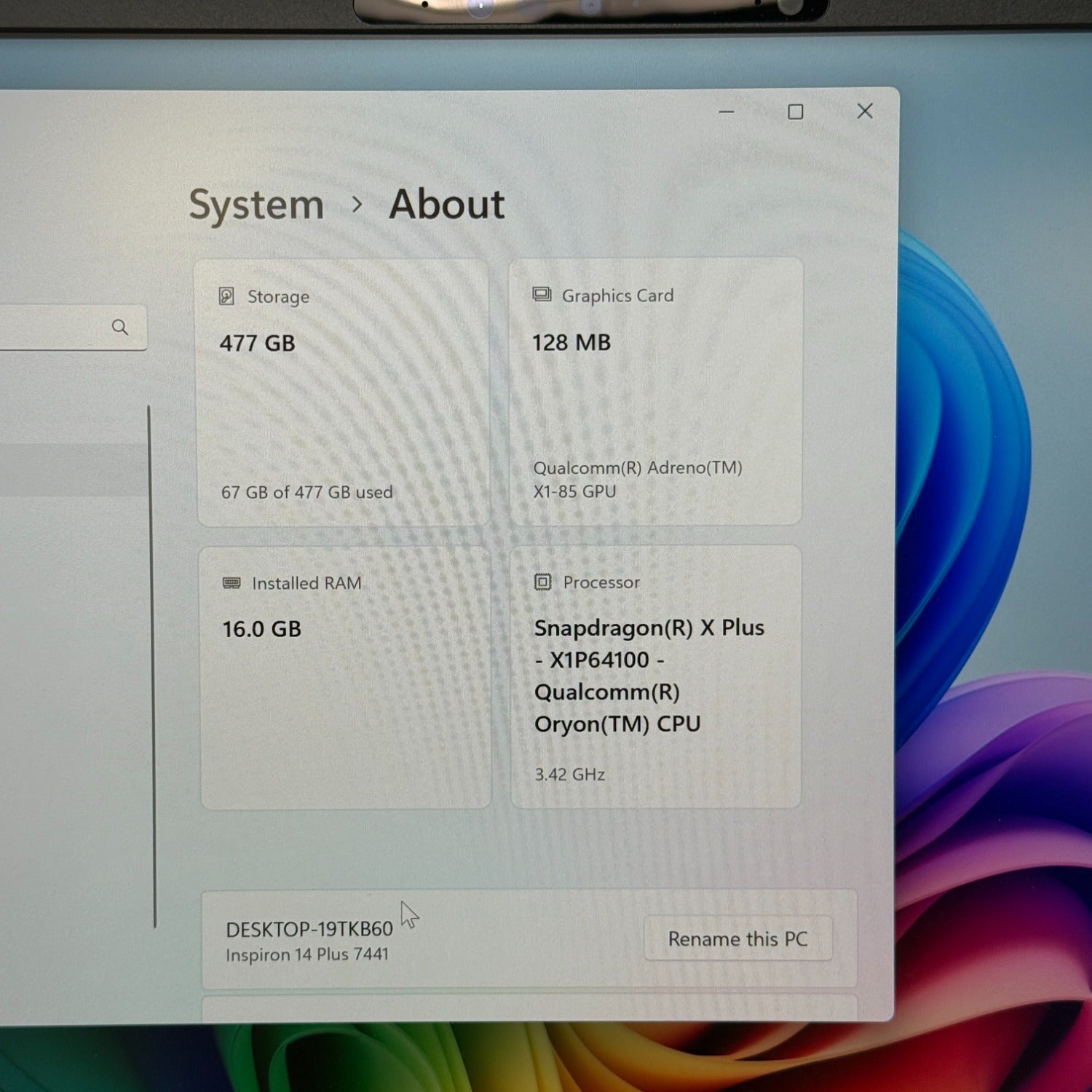Open the Installed RAM 16.0 GB card

click(346, 678)
